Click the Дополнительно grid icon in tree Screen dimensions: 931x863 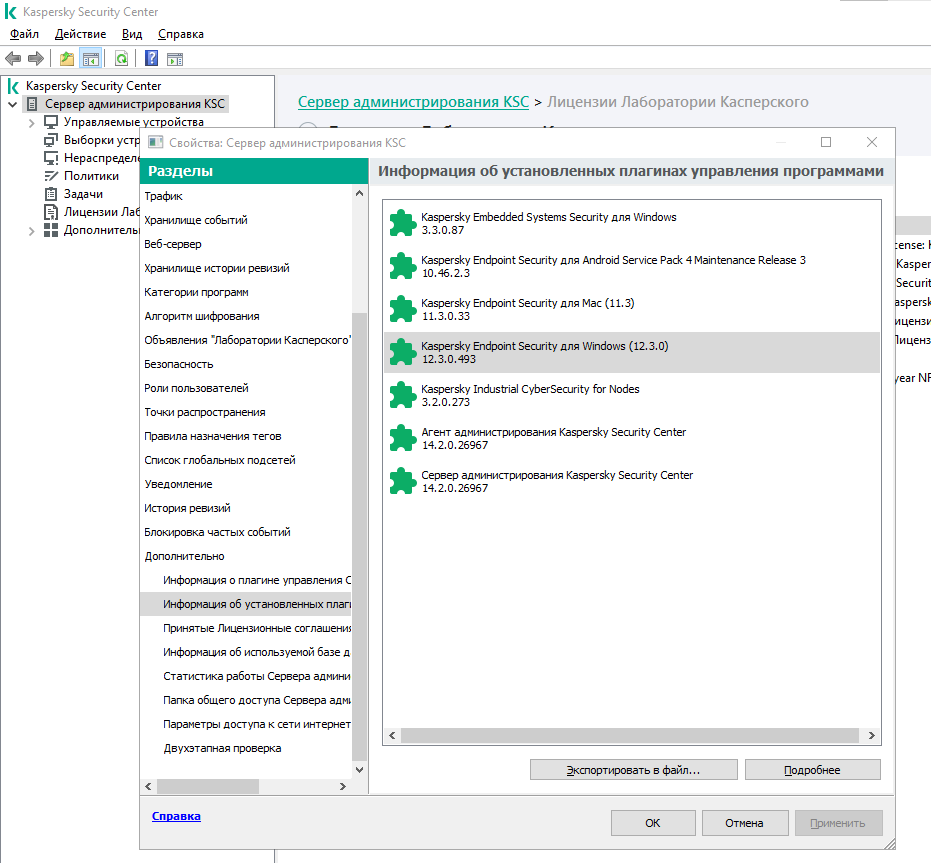[x=51, y=230]
